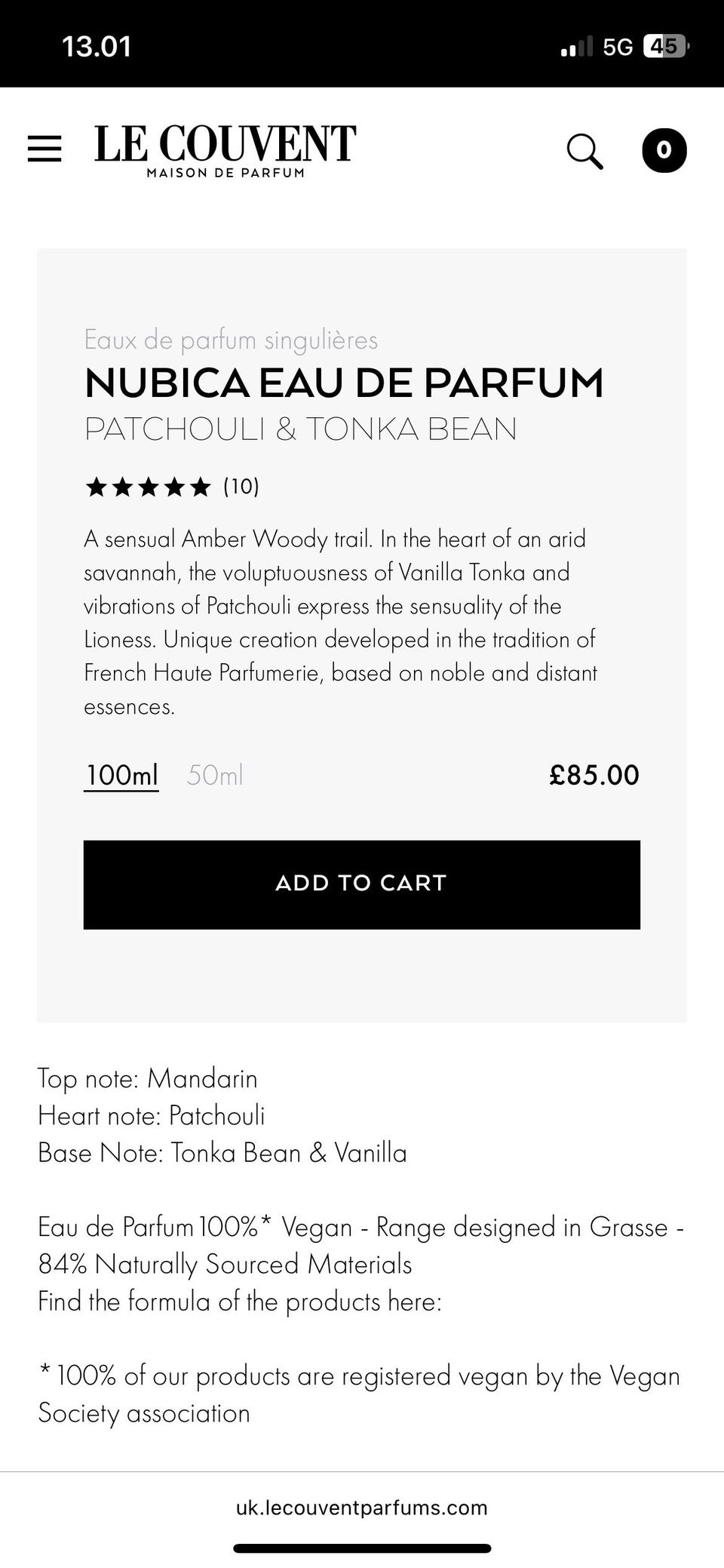Click the Le Couvent logo
The width and height of the screenshot is (724, 1568).
coord(225,151)
